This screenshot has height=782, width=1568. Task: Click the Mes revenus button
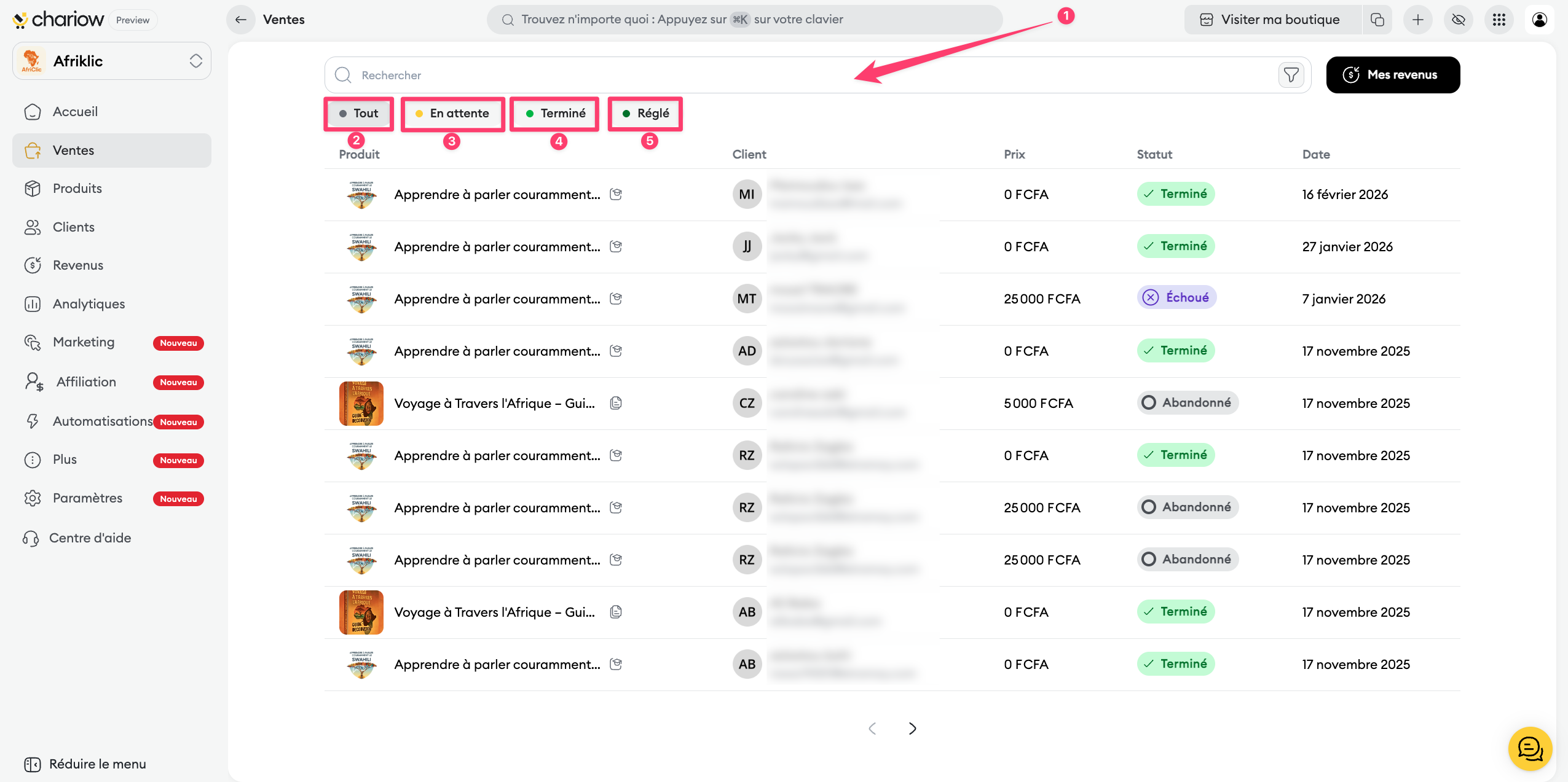coord(1393,75)
